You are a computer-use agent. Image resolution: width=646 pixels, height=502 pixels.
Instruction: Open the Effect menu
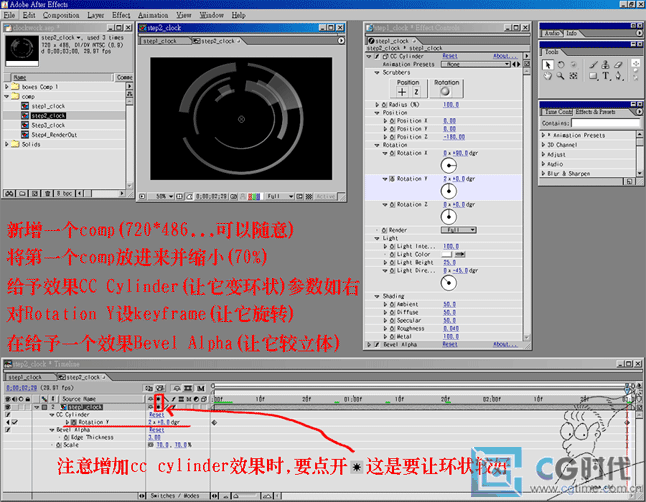click(x=121, y=15)
